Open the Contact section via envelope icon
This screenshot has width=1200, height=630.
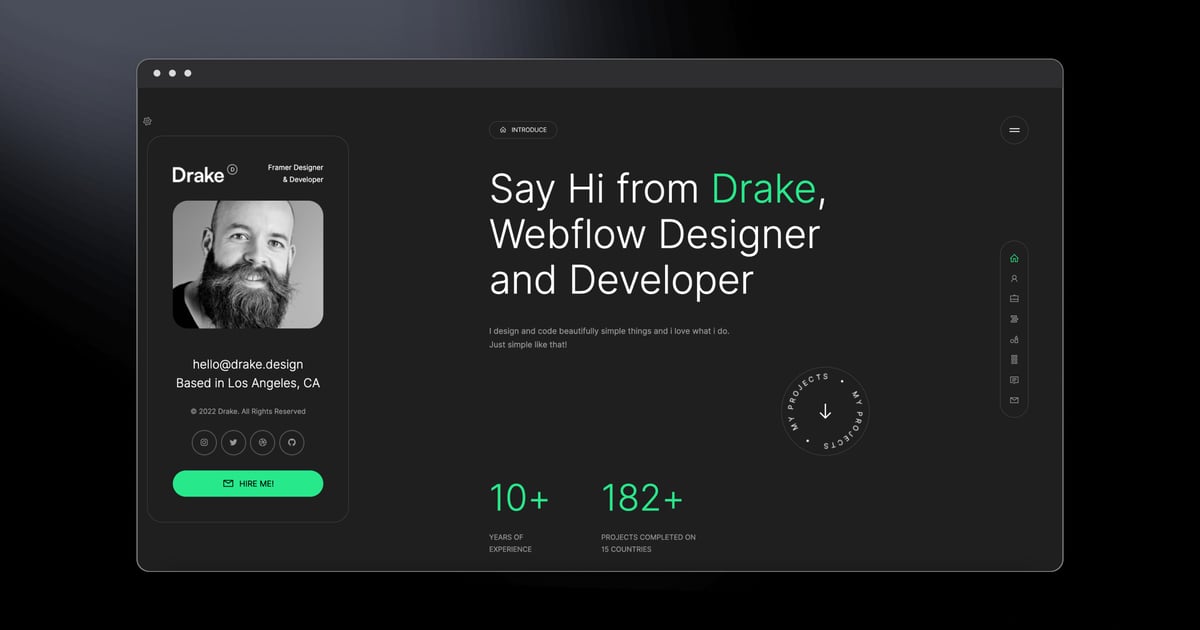coord(1013,400)
